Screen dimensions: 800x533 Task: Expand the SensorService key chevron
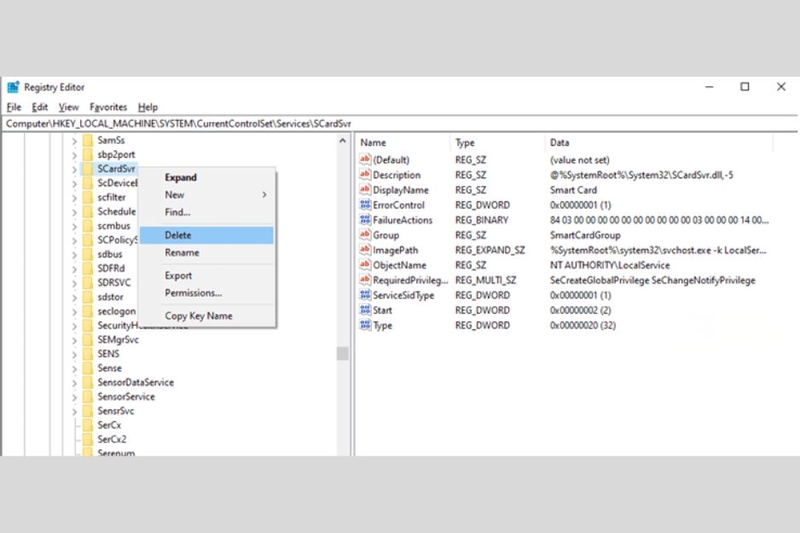coord(74,397)
